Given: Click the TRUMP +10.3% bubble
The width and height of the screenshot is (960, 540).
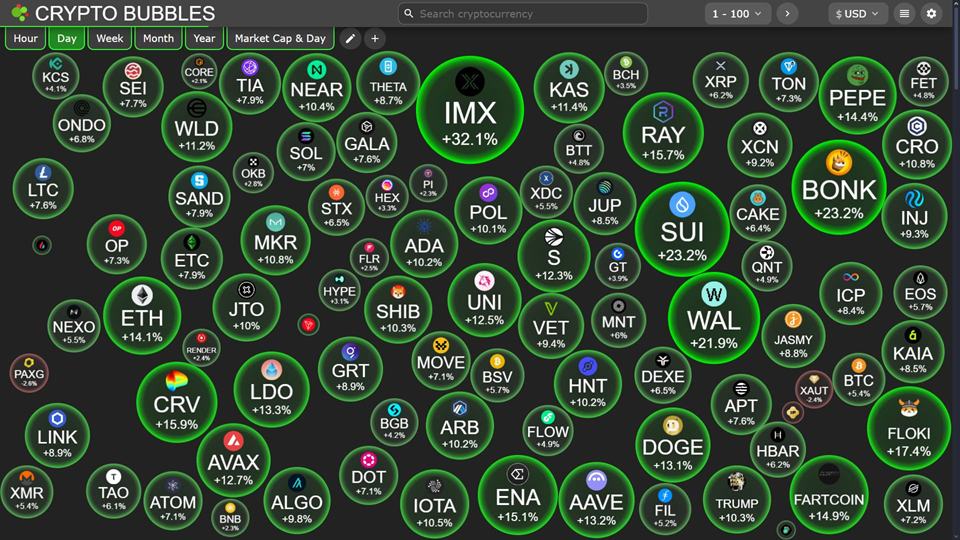Looking at the screenshot, I should [737, 499].
